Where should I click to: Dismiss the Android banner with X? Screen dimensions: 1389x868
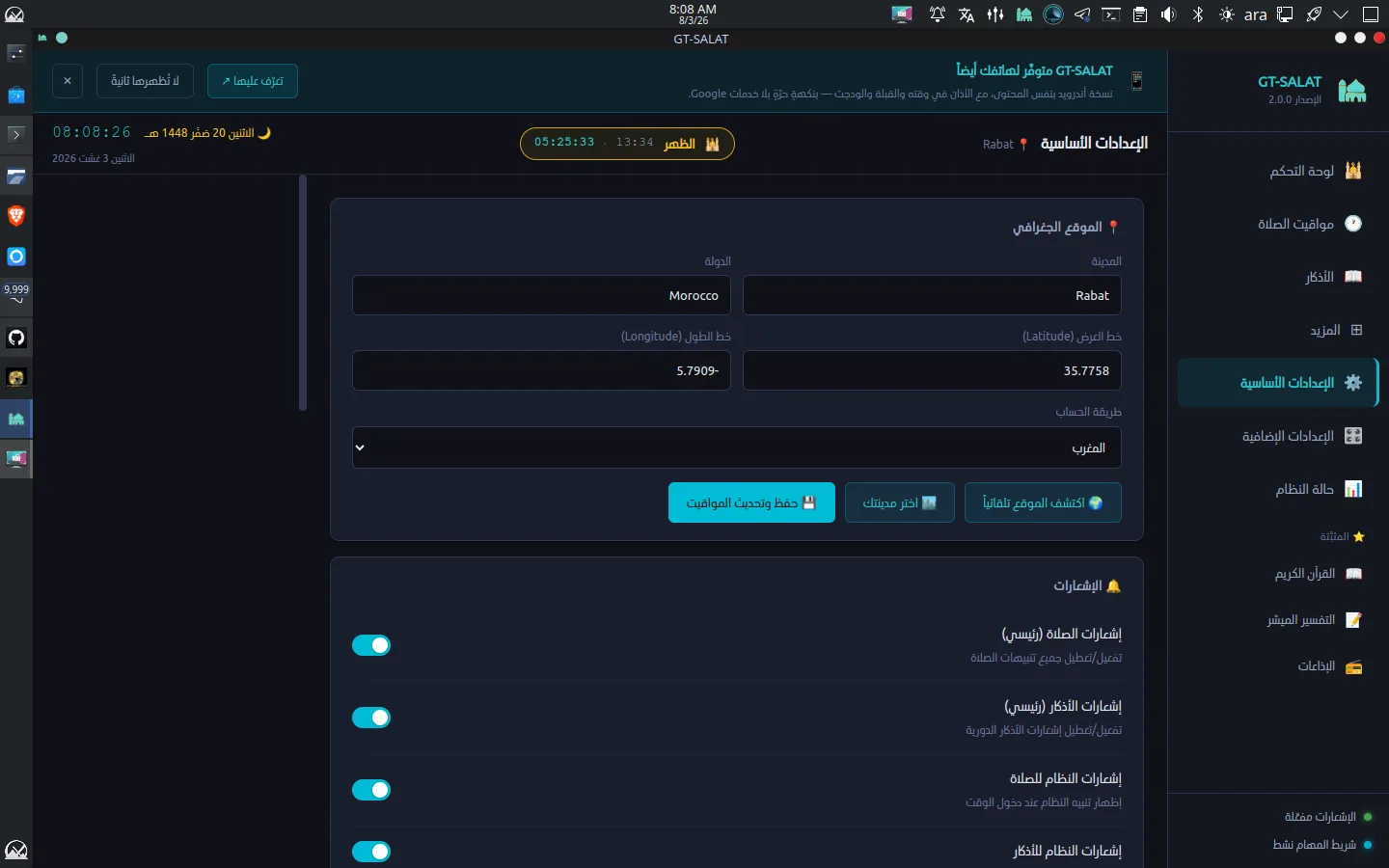pos(68,81)
